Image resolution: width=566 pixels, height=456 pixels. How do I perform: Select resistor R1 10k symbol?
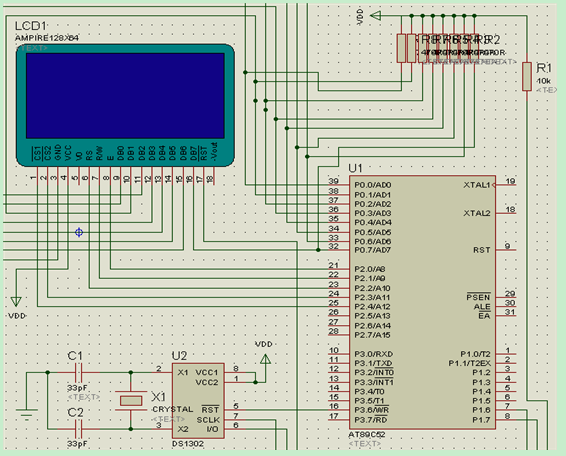point(527,77)
